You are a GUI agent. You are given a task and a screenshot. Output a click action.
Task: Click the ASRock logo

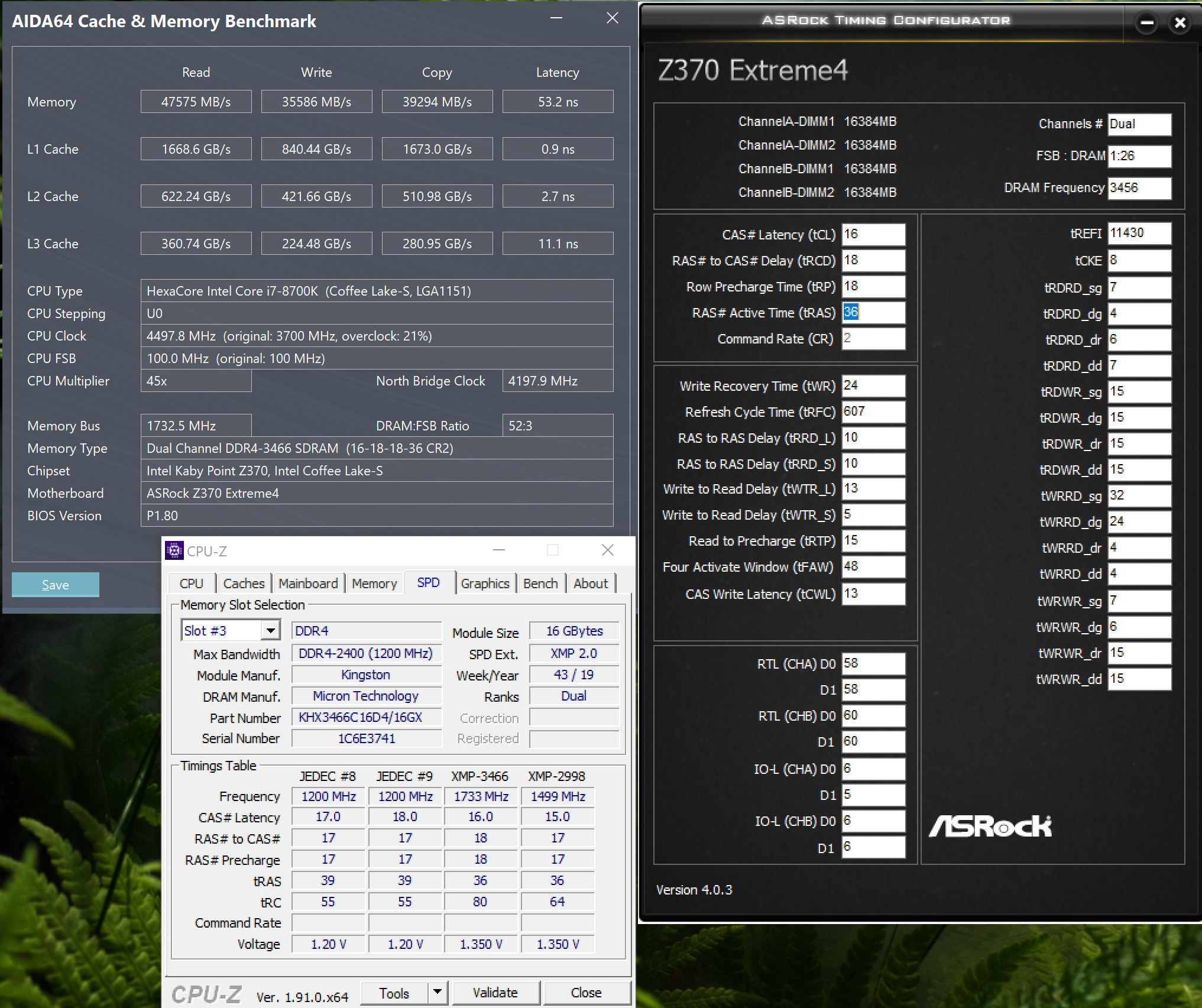pyautogui.click(x=990, y=826)
